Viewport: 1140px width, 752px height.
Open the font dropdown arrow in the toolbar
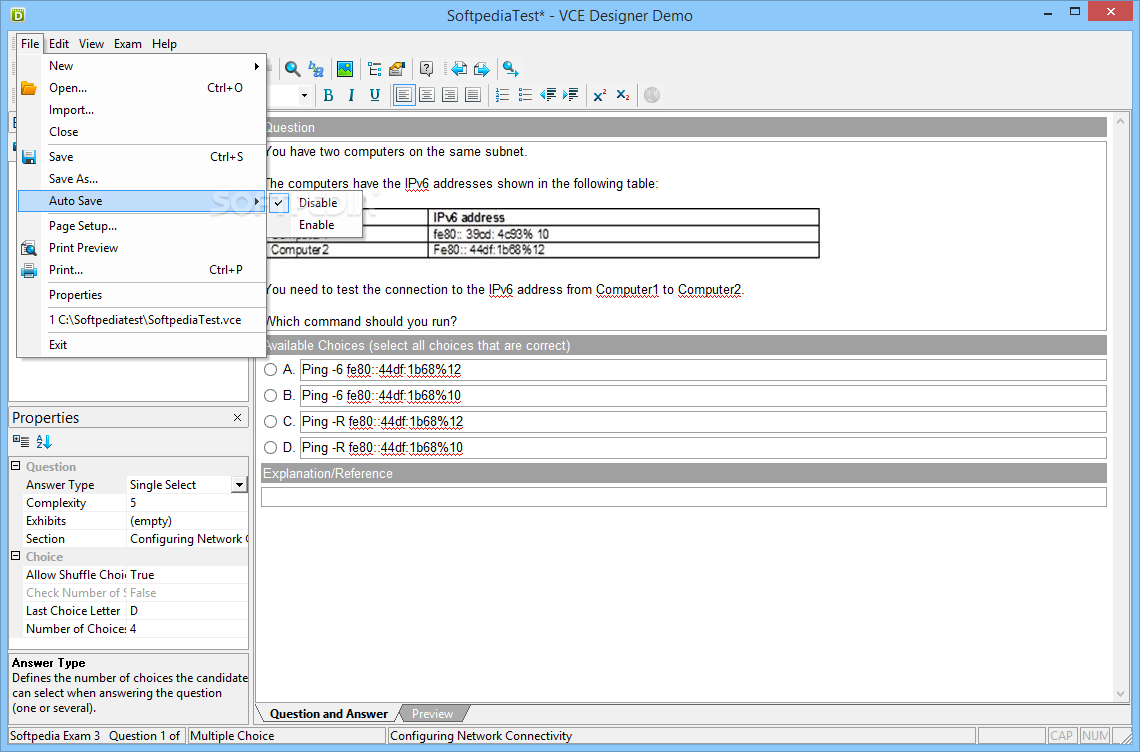click(304, 95)
